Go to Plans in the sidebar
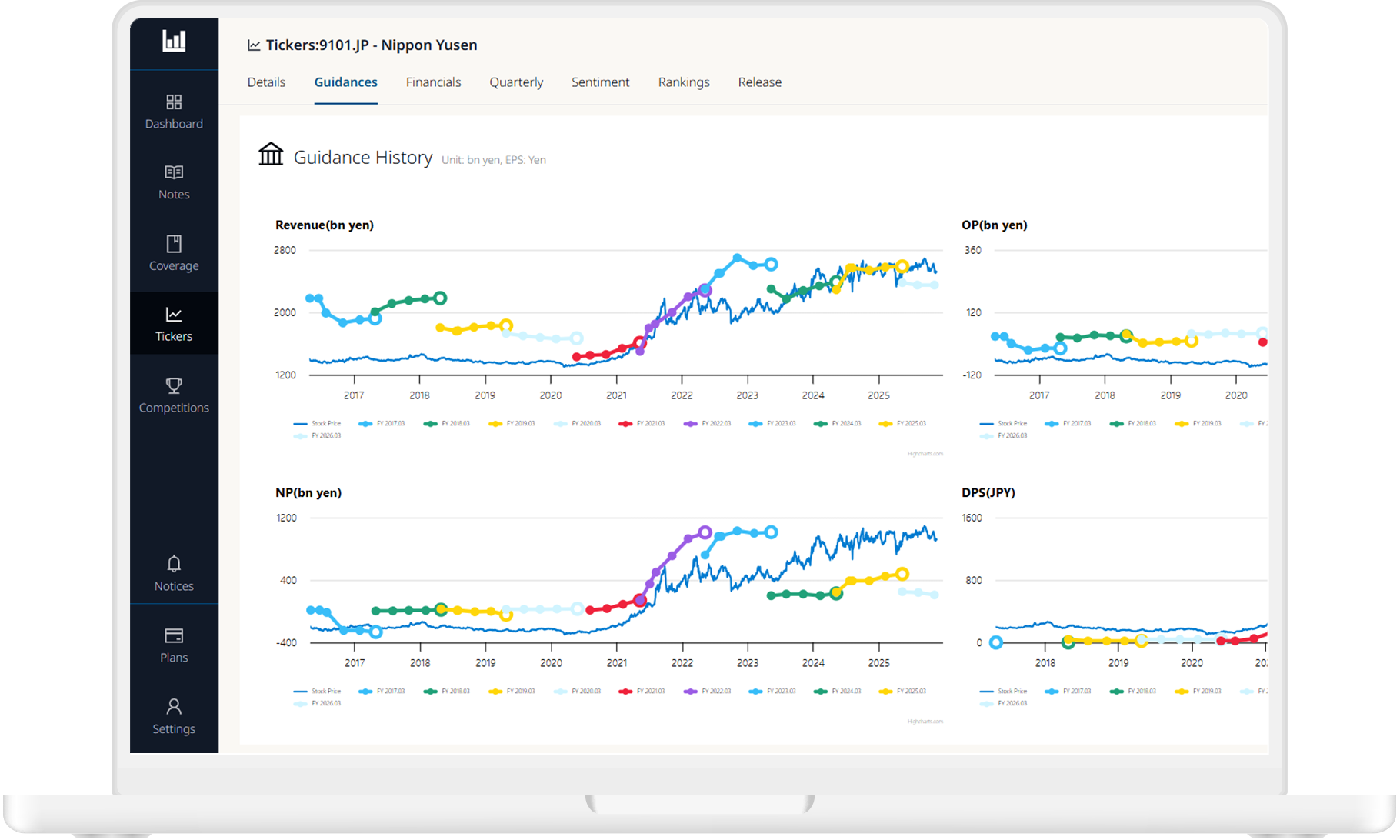Viewport: 1400px width, 840px height. (174, 645)
